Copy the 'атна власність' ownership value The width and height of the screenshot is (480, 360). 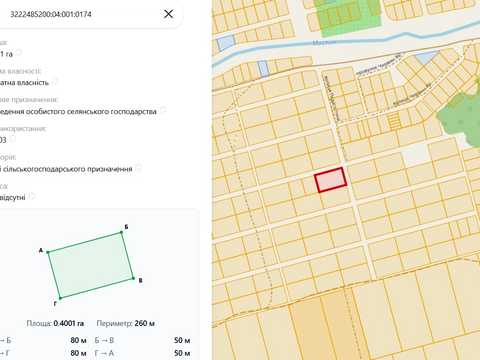tap(55, 82)
